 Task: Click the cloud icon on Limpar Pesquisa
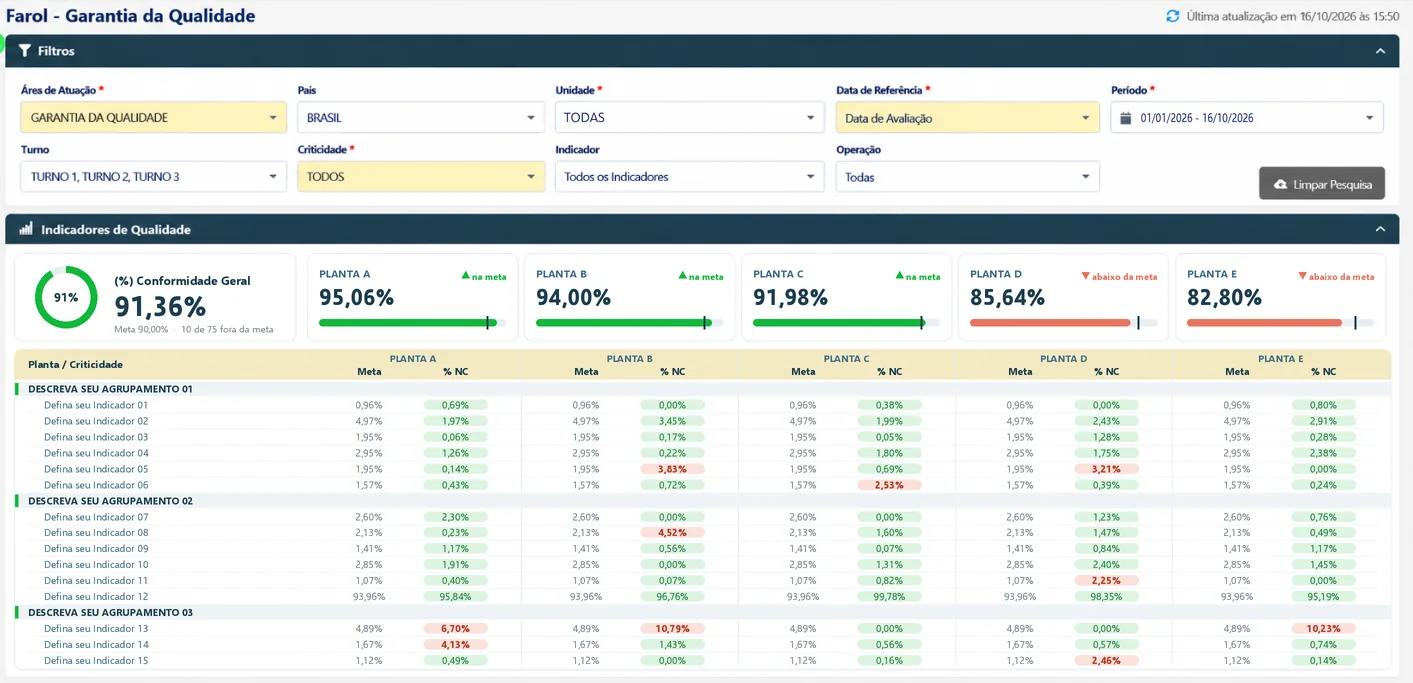[1280, 185]
